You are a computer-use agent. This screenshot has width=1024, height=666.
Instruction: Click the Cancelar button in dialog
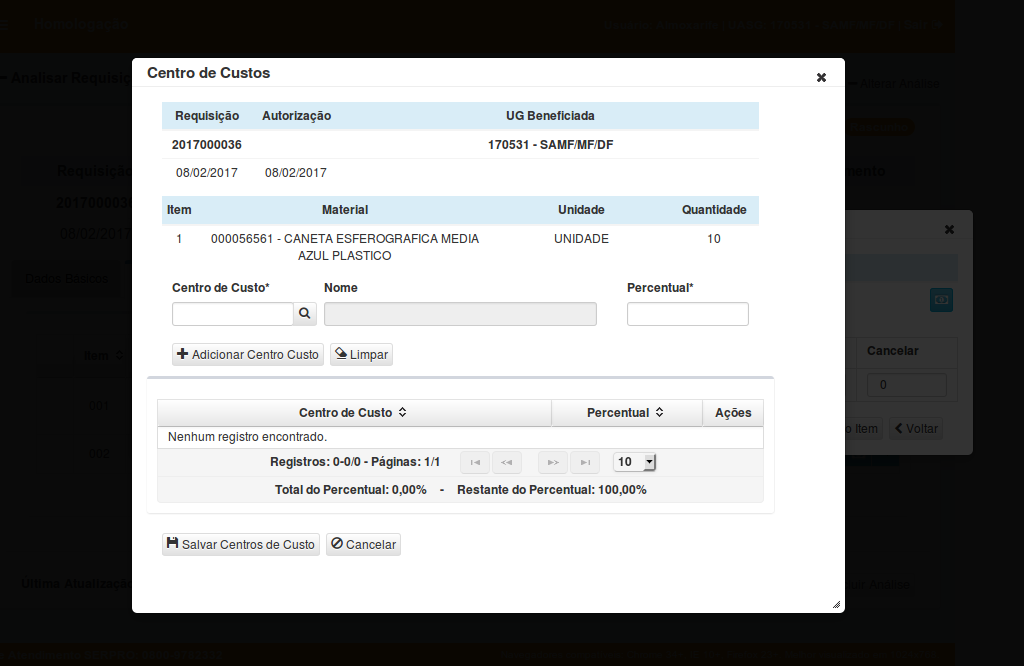pyautogui.click(x=364, y=545)
